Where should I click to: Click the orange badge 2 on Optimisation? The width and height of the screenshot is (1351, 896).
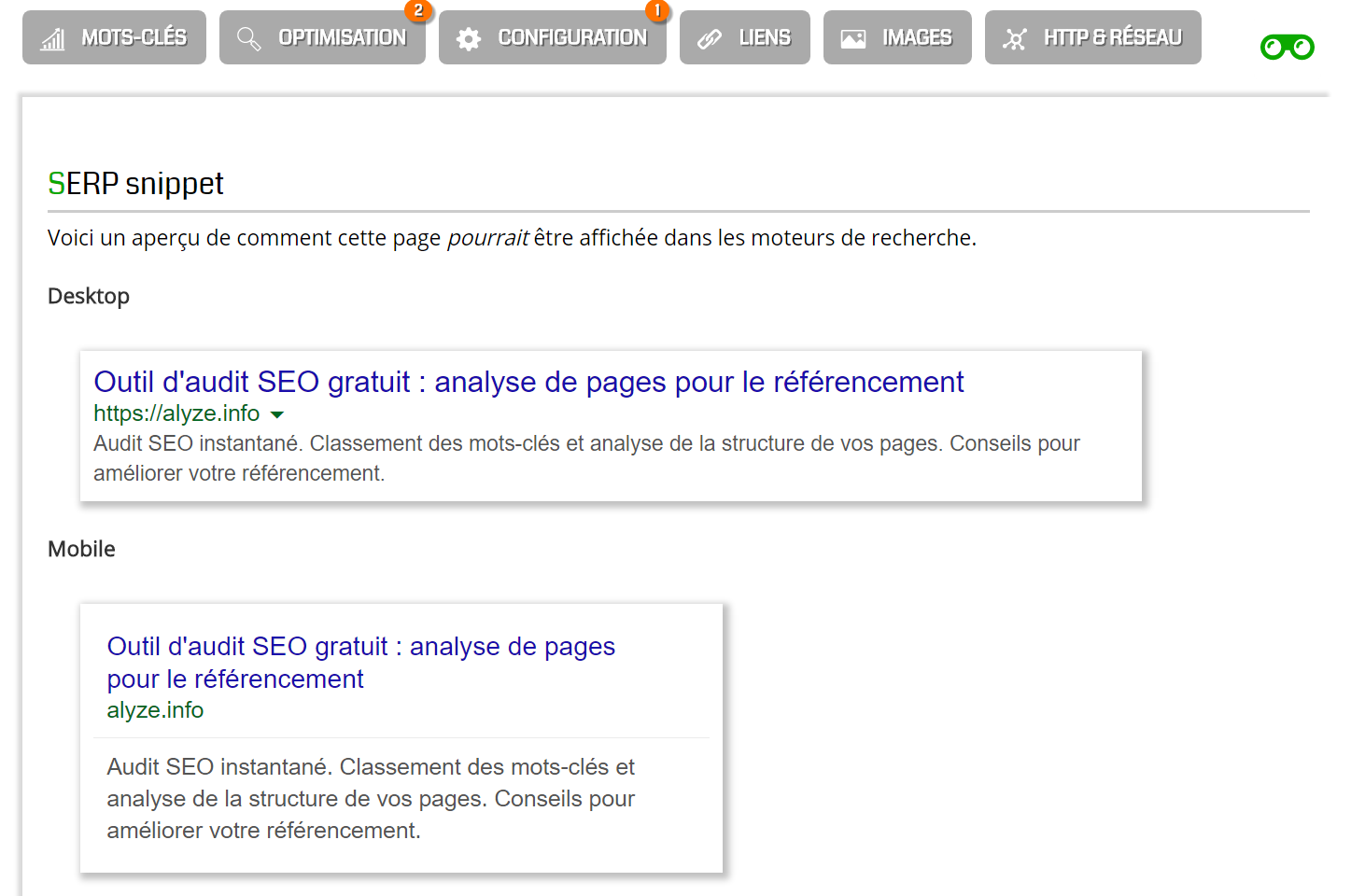[419, 12]
